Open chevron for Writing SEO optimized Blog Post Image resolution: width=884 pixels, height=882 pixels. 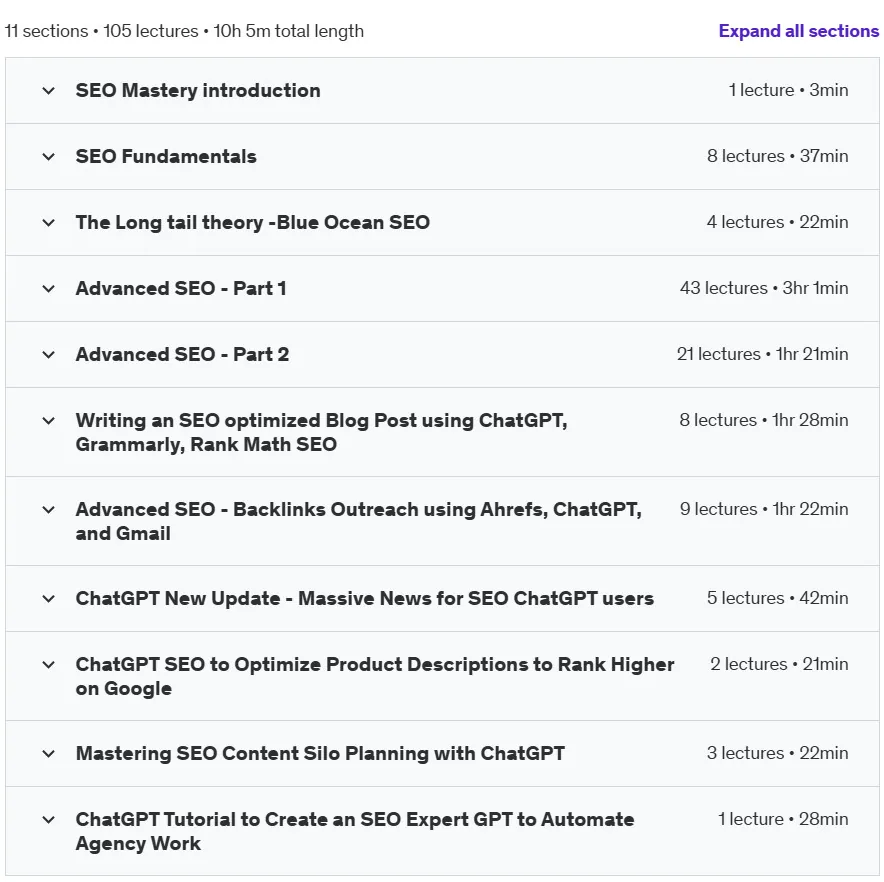pos(48,421)
